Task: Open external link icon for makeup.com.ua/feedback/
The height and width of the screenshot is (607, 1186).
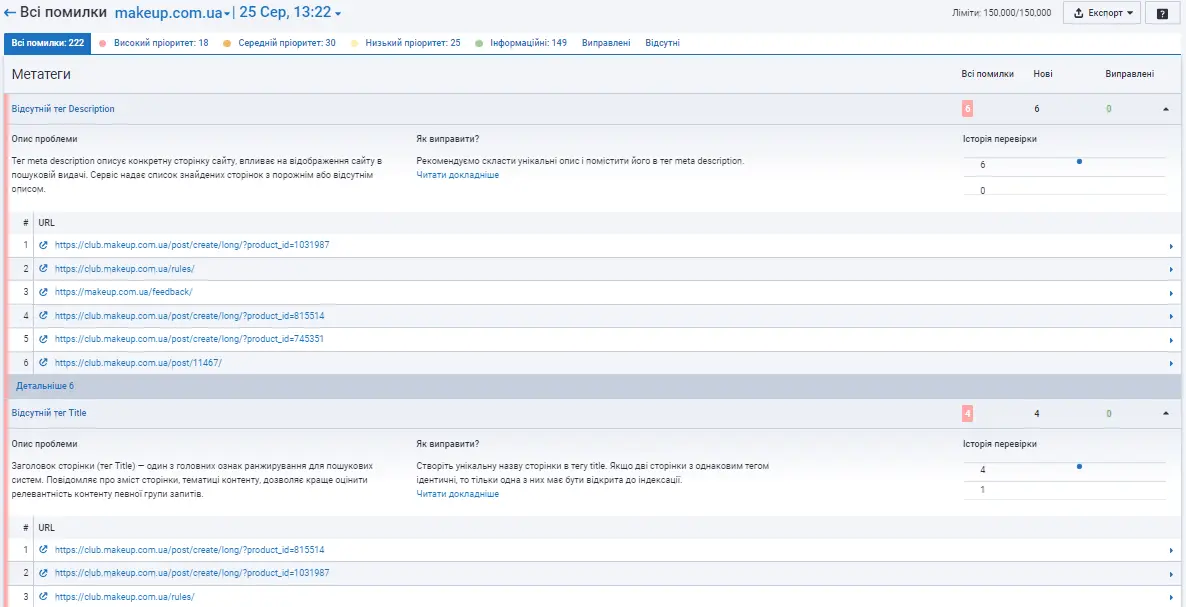Action: click(43, 292)
